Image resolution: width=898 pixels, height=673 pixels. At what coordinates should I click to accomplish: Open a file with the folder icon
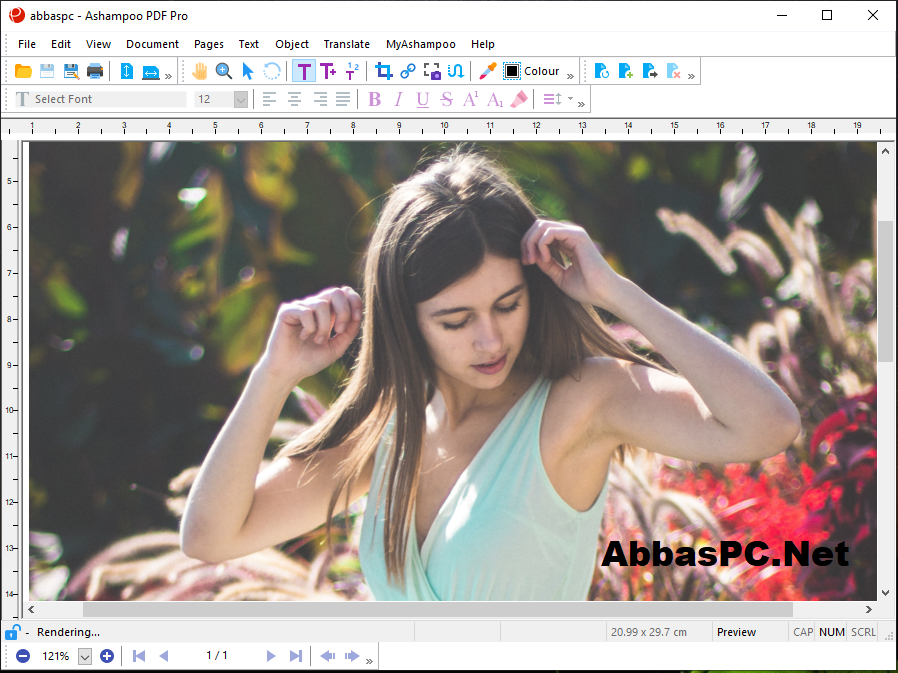pos(23,71)
